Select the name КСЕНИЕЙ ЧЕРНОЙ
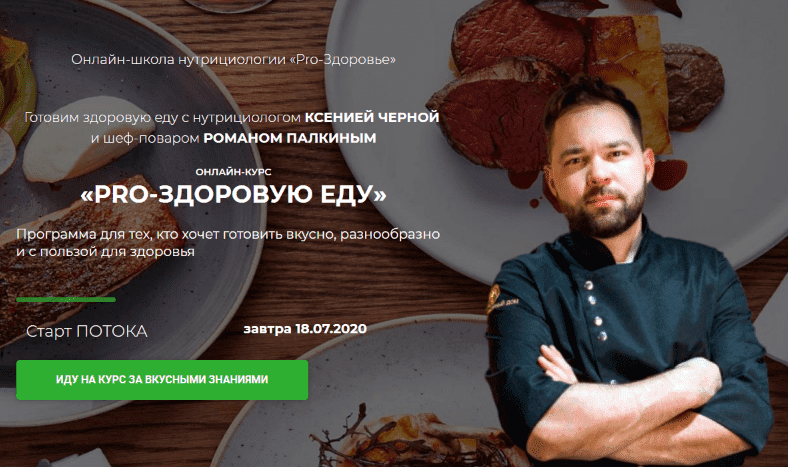 tap(372, 117)
